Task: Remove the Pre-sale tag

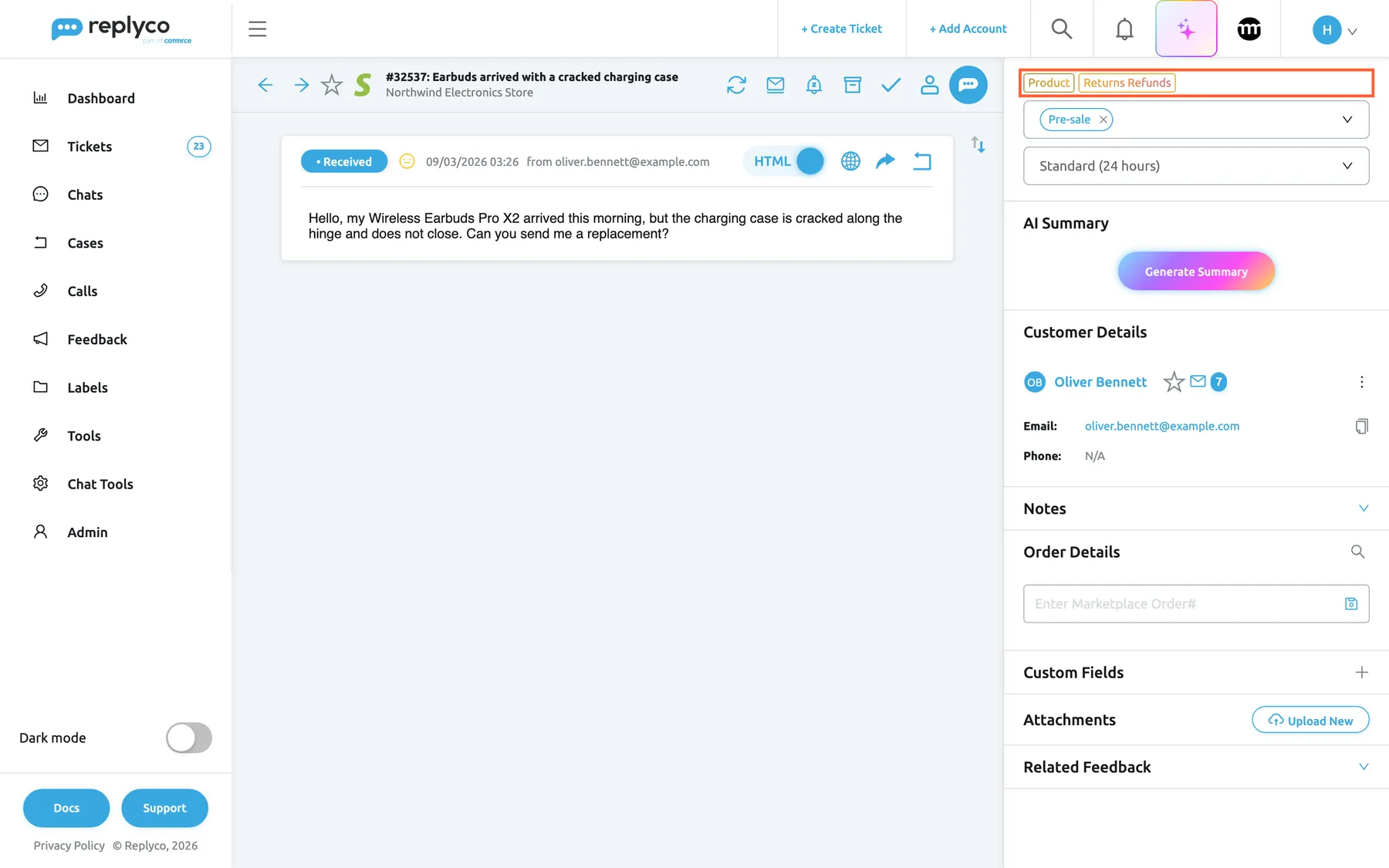Action: (1103, 120)
